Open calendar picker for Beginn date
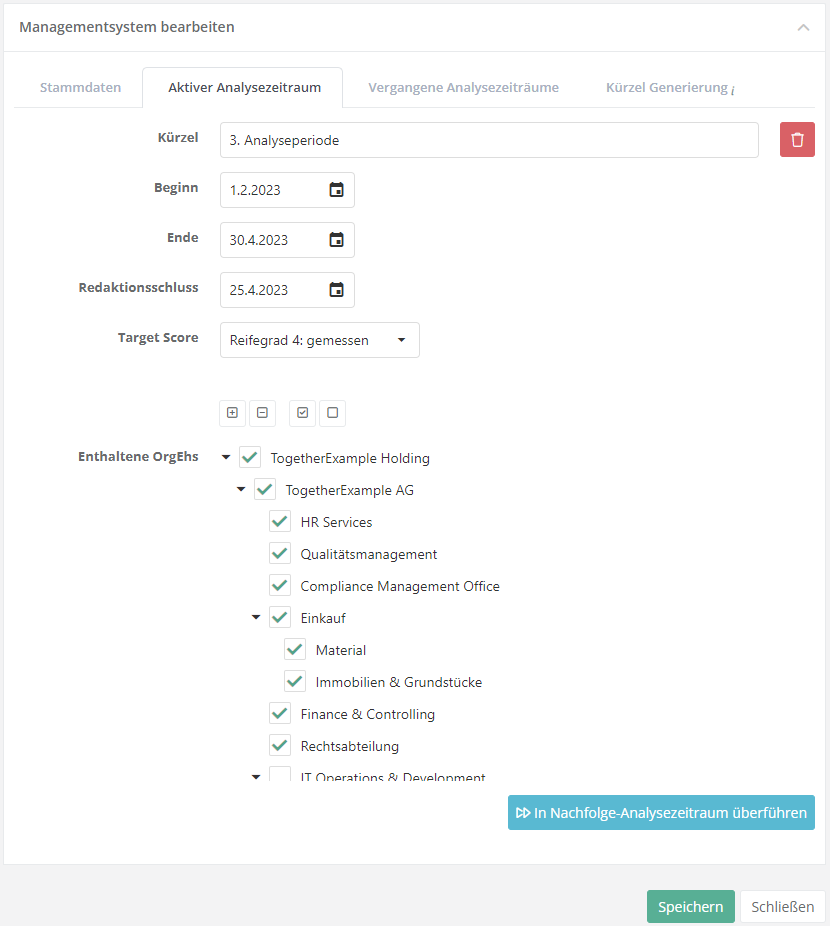Screen dimensions: 830x926 337,190
